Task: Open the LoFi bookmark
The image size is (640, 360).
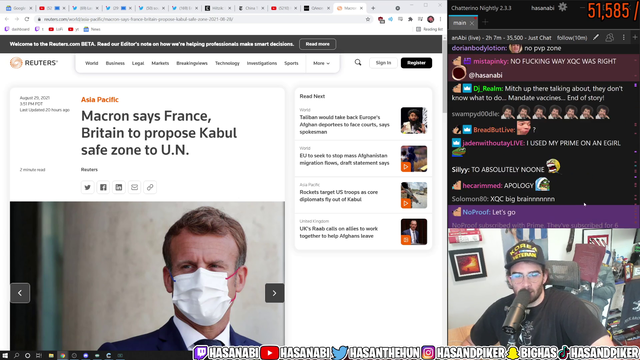Action: (x=56, y=29)
